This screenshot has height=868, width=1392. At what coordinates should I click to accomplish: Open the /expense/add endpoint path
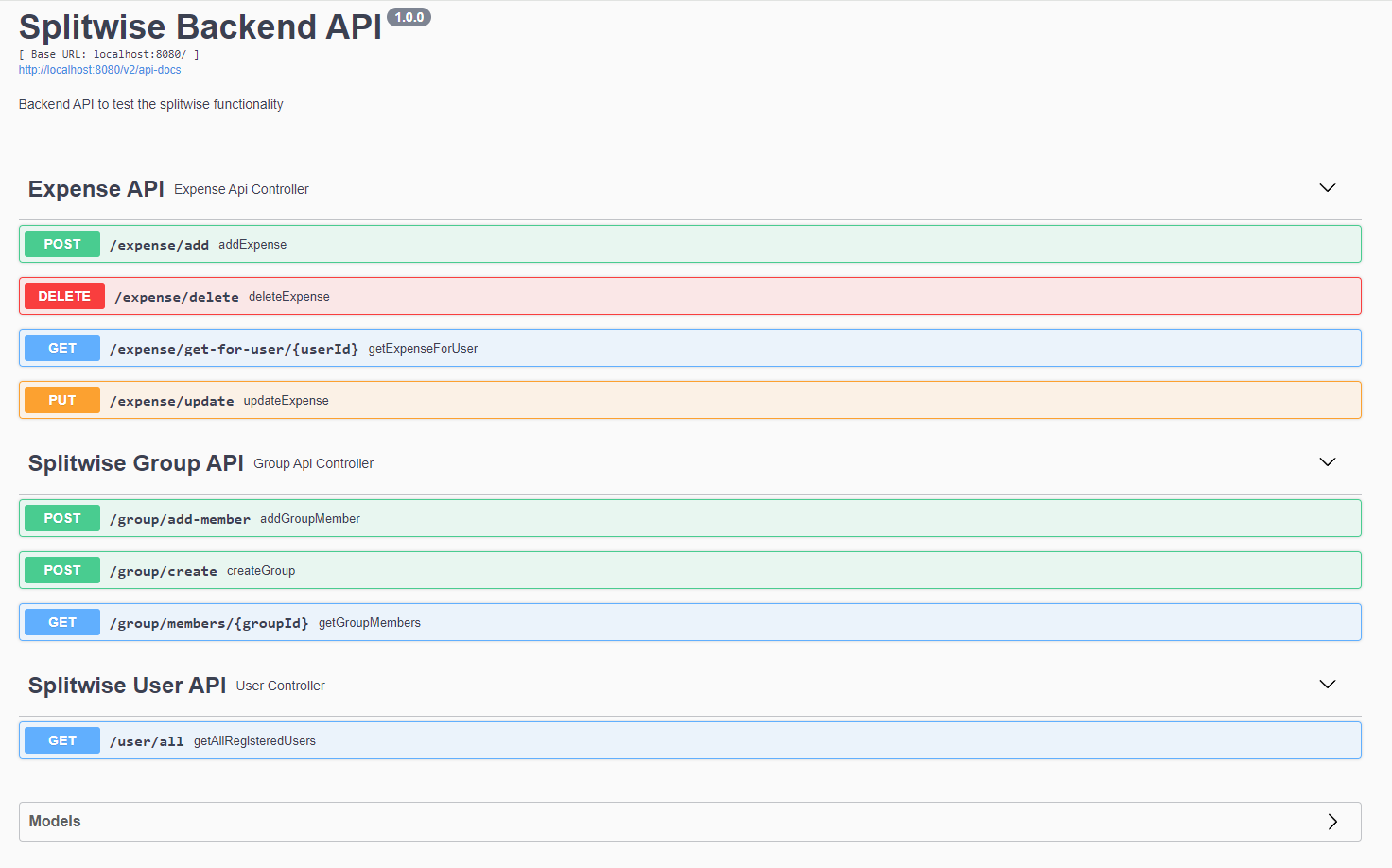pyautogui.click(x=159, y=245)
